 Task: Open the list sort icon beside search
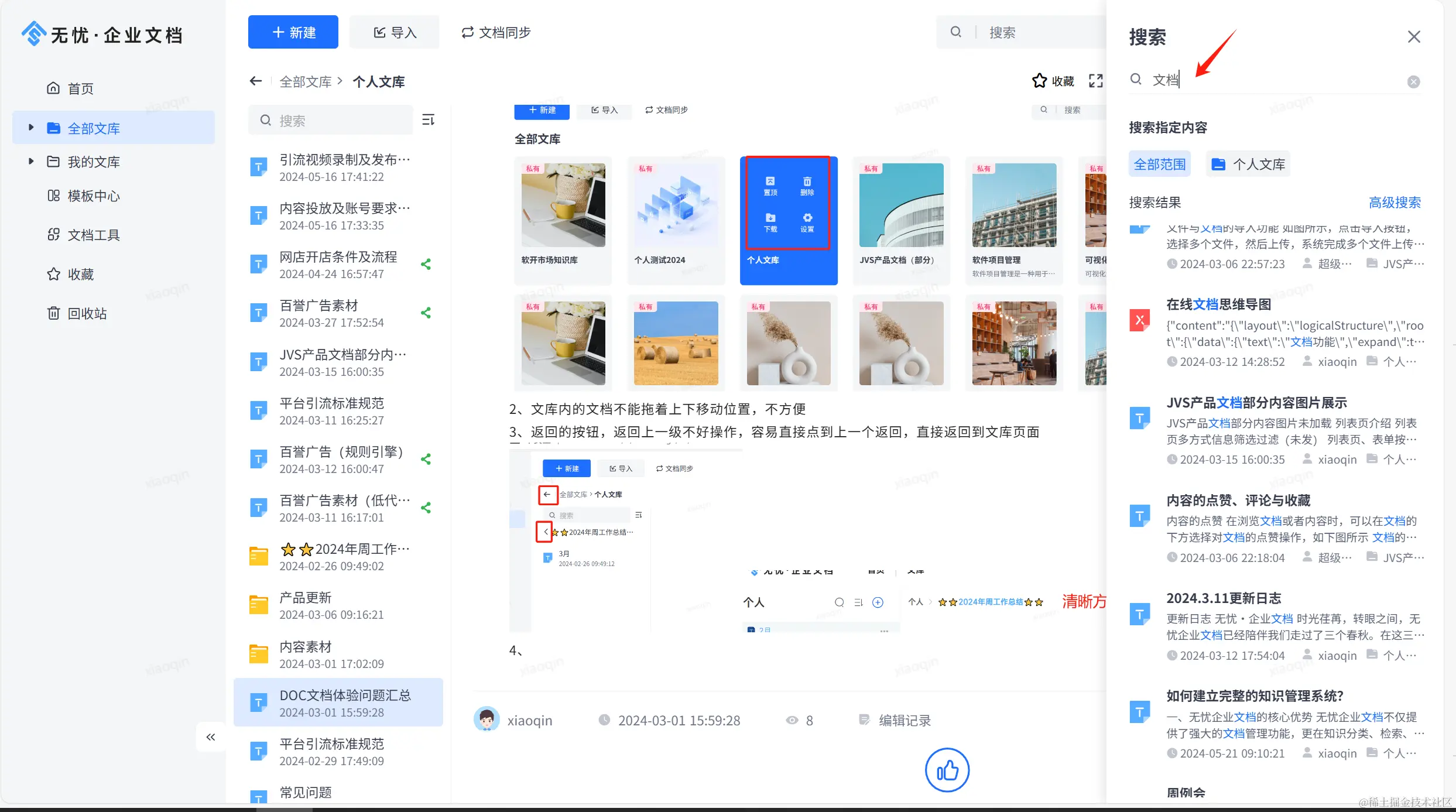pyautogui.click(x=428, y=120)
